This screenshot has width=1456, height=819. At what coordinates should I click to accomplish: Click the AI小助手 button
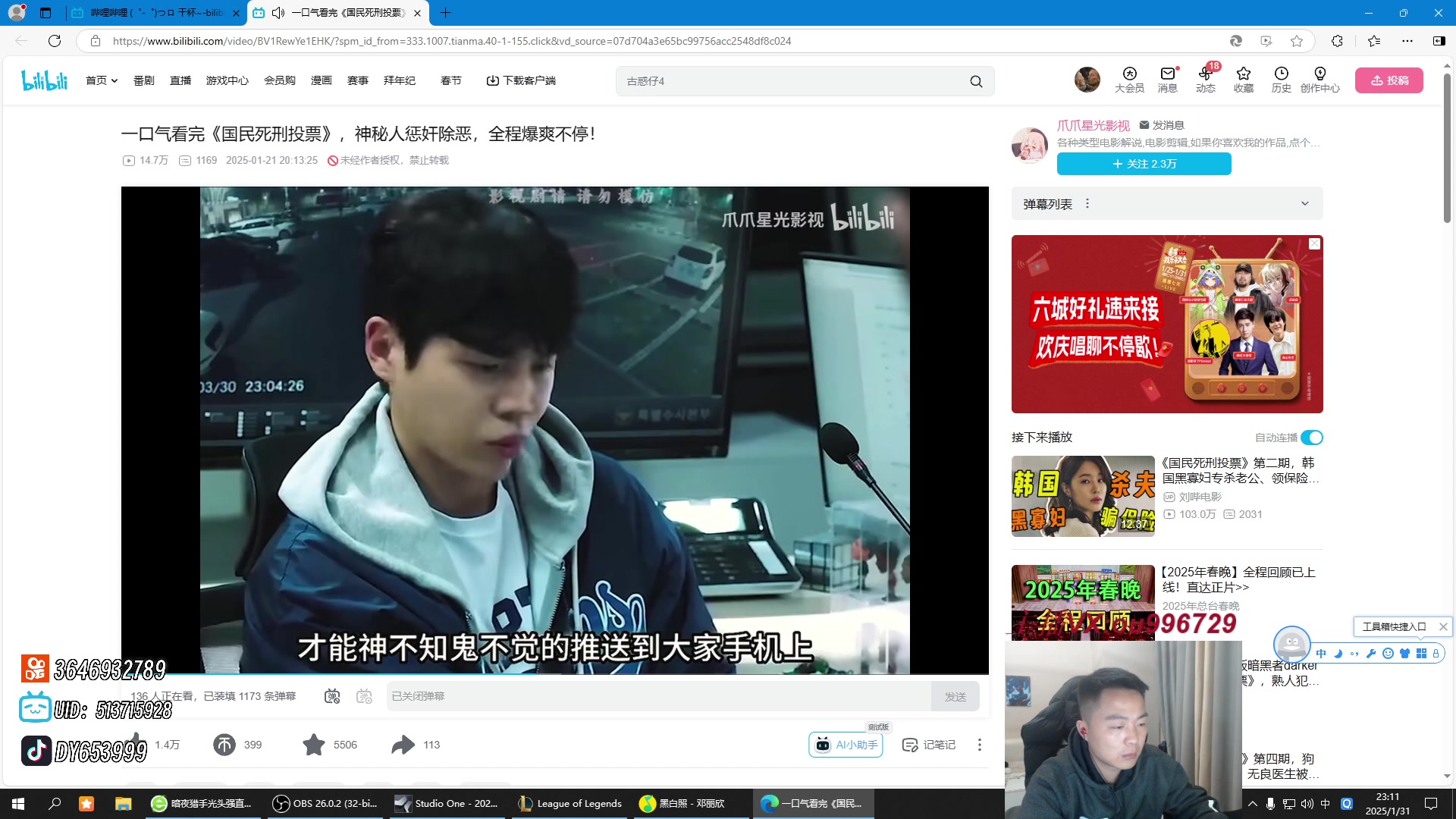[846, 745]
